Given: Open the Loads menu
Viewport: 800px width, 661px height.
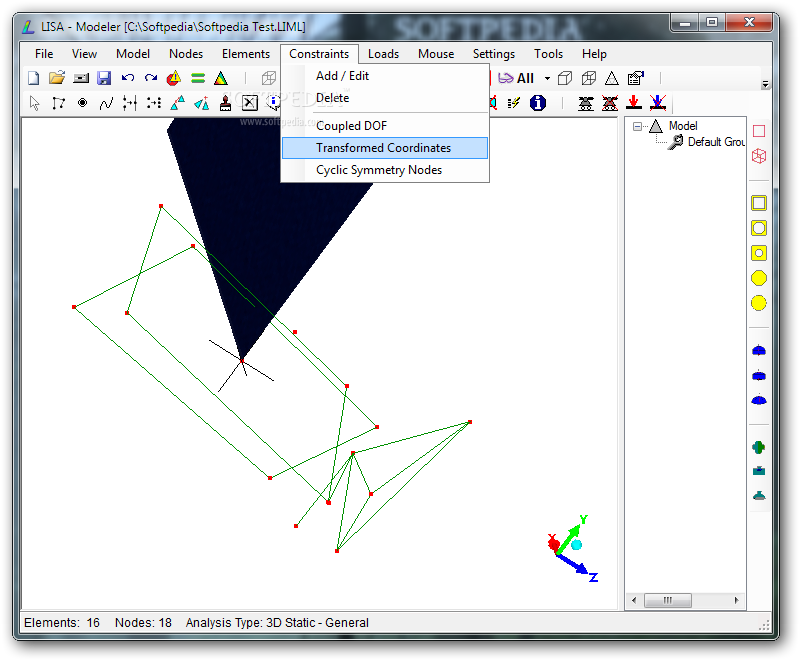Looking at the screenshot, I should [383, 54].
